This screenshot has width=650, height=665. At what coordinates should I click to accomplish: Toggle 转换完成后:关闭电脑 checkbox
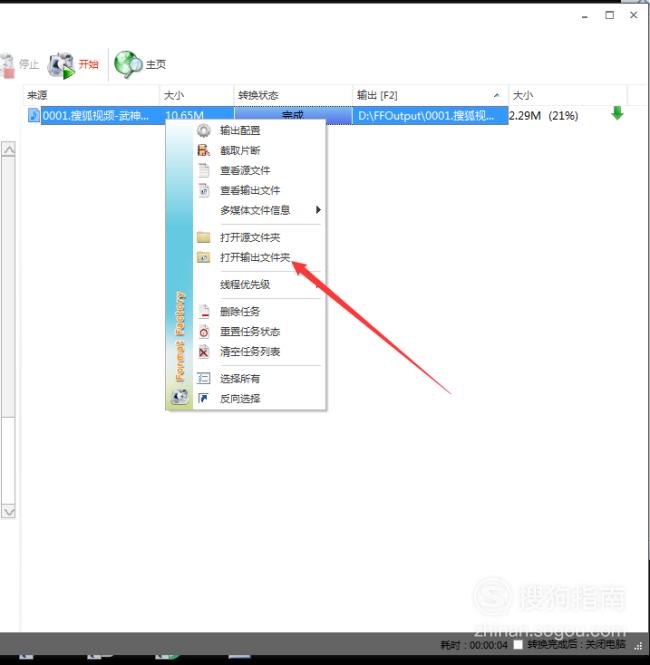tap(518, 645)
